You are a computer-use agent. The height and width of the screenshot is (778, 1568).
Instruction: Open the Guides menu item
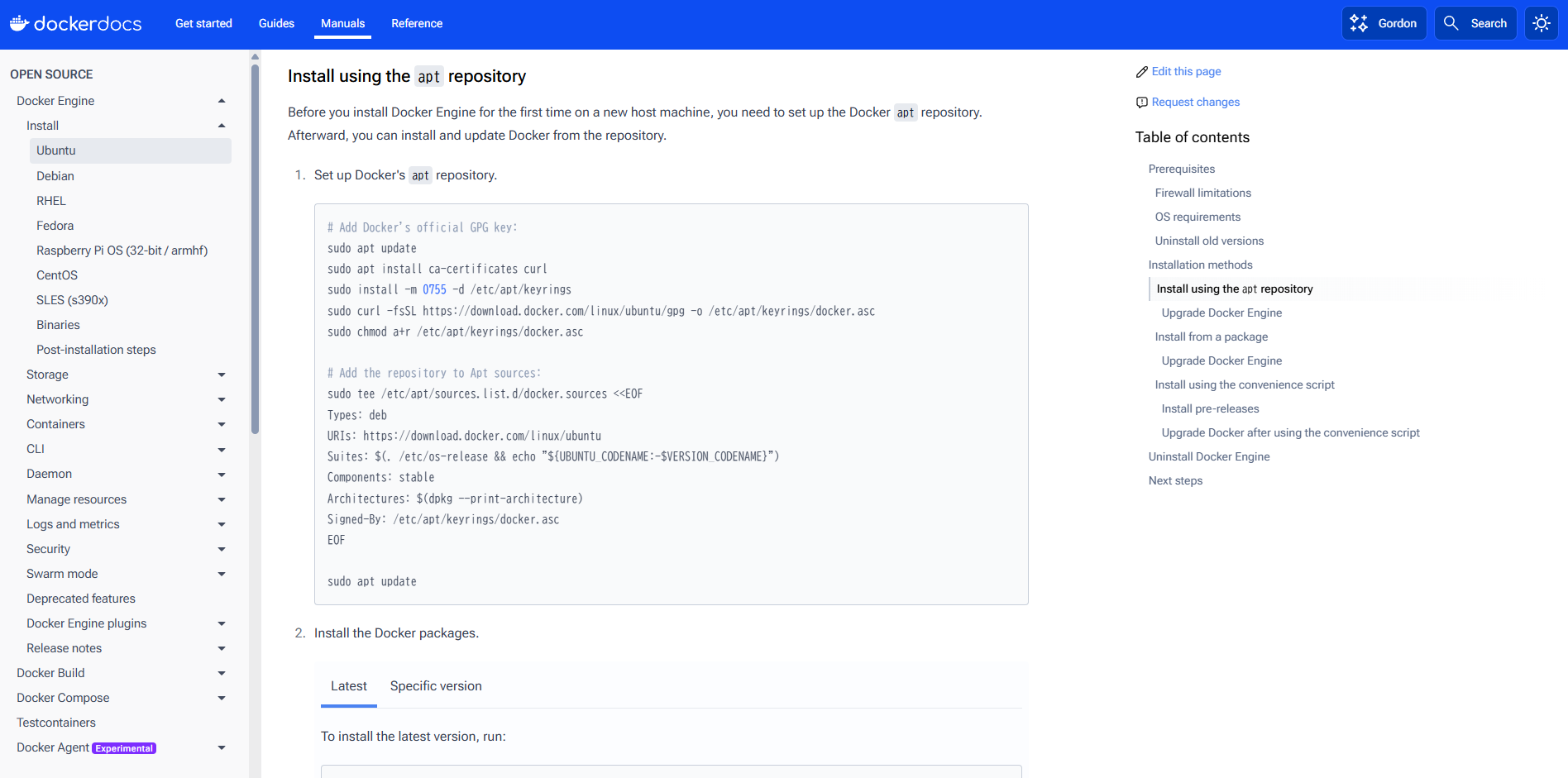click(x=276, y=23)
